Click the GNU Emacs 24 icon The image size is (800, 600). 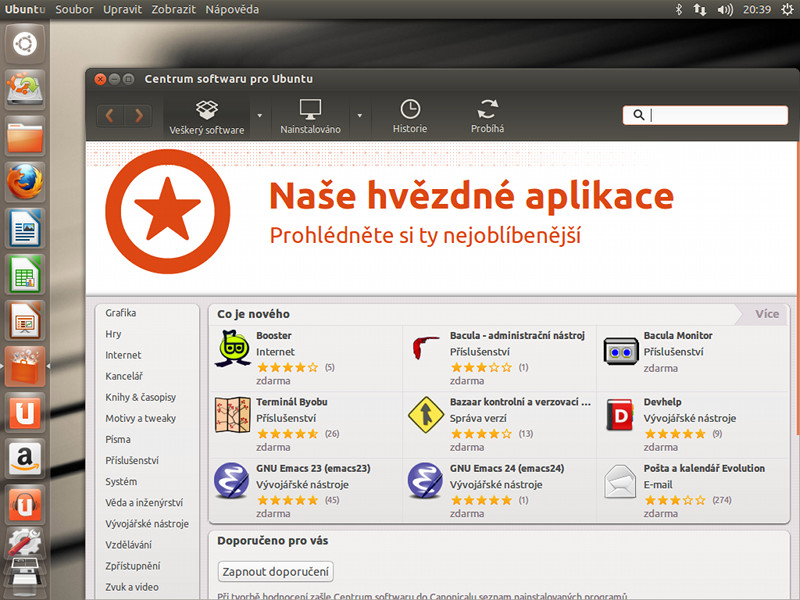pyautogui.click(x=426, y=481)
